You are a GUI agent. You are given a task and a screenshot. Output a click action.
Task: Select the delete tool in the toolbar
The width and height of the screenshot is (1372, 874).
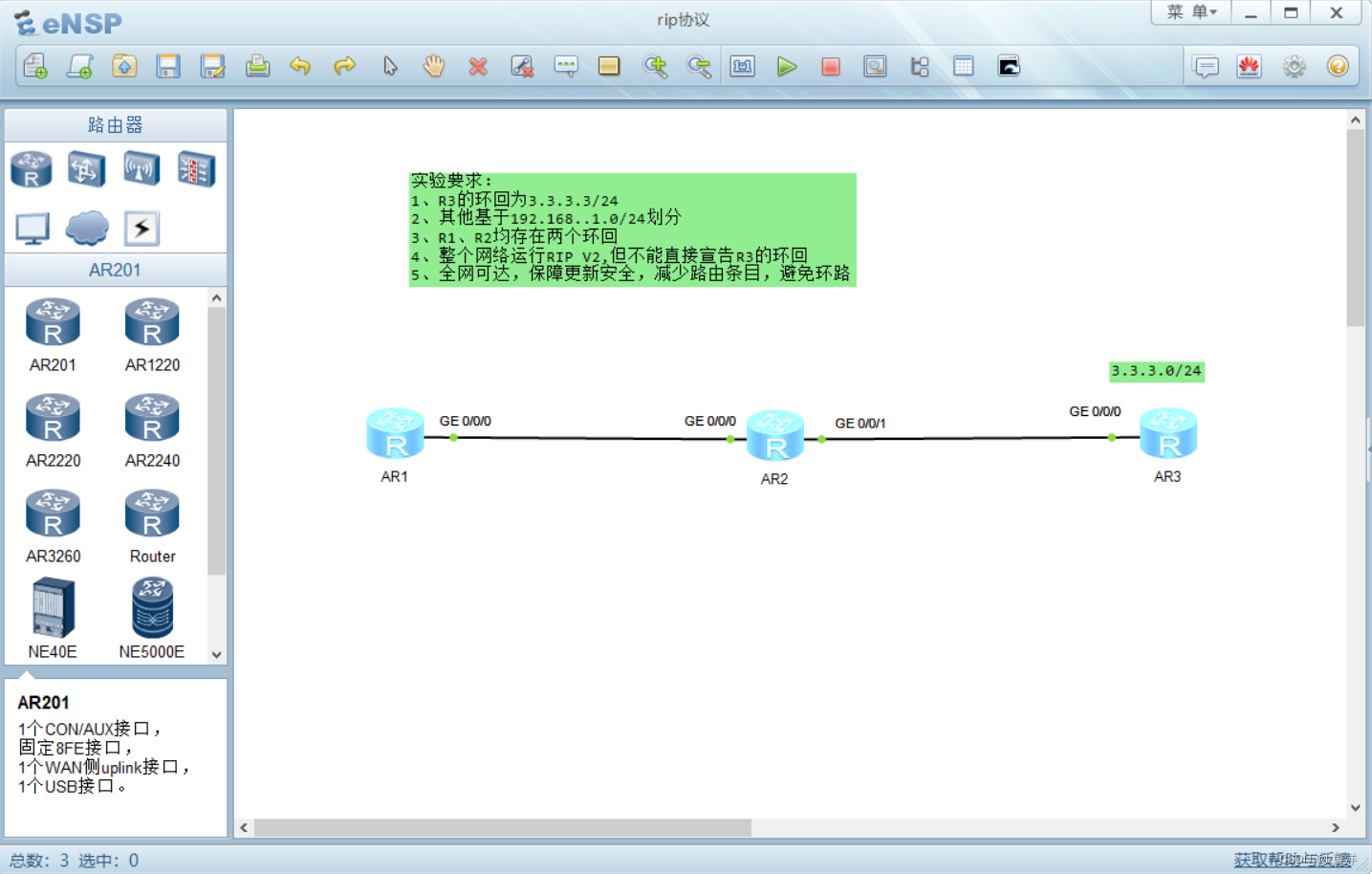(x=478, y=66)
